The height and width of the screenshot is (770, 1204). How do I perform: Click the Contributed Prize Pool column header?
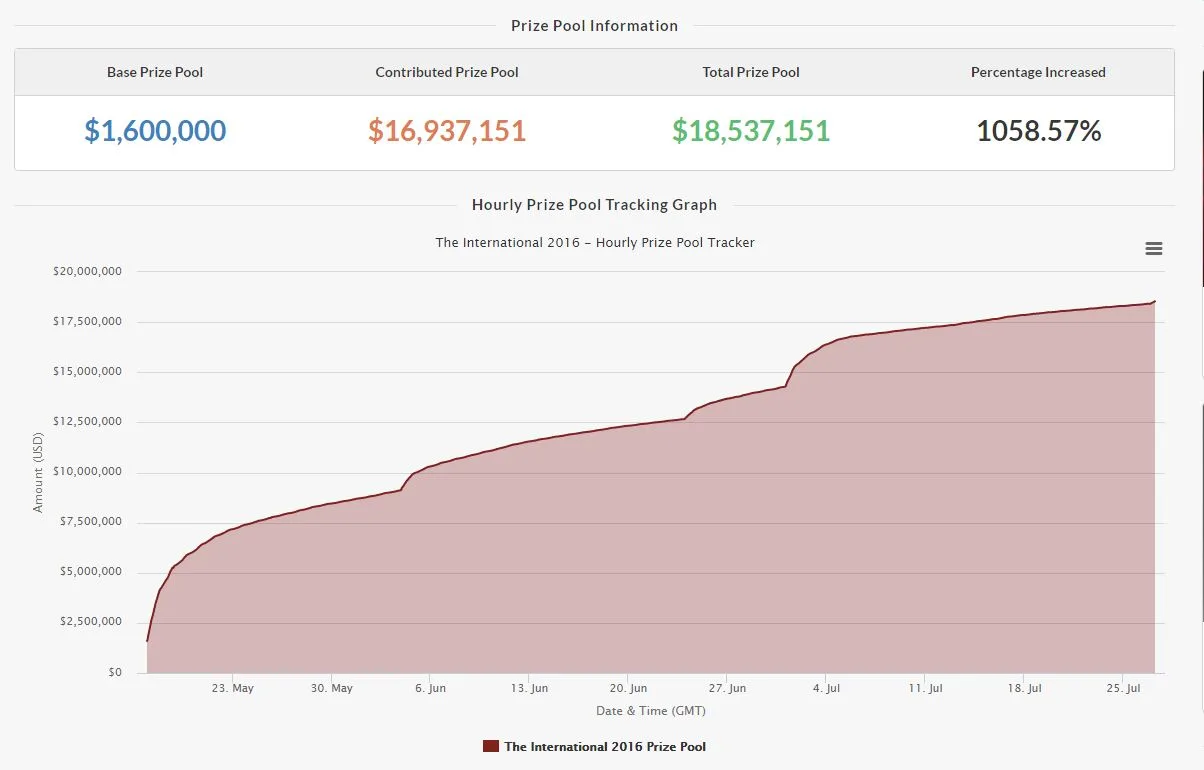pyautogui.click(x=447, y=72)
